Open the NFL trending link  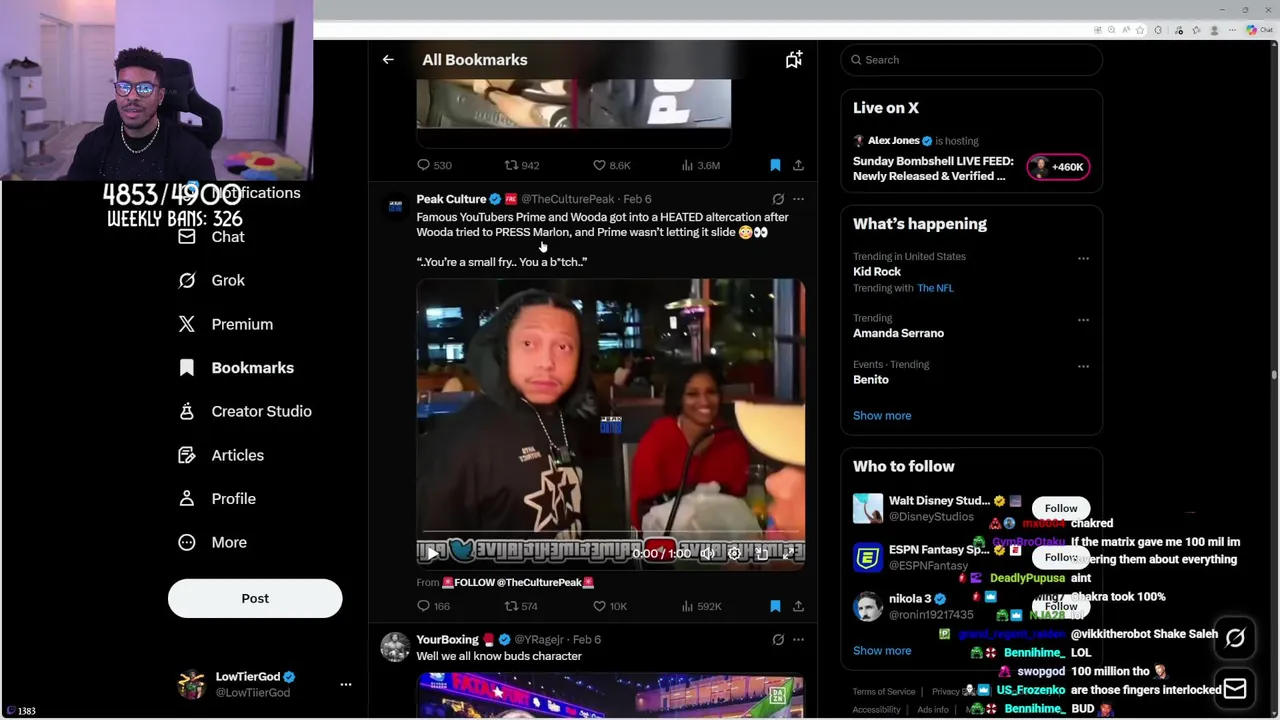click(x=935, y=288)
